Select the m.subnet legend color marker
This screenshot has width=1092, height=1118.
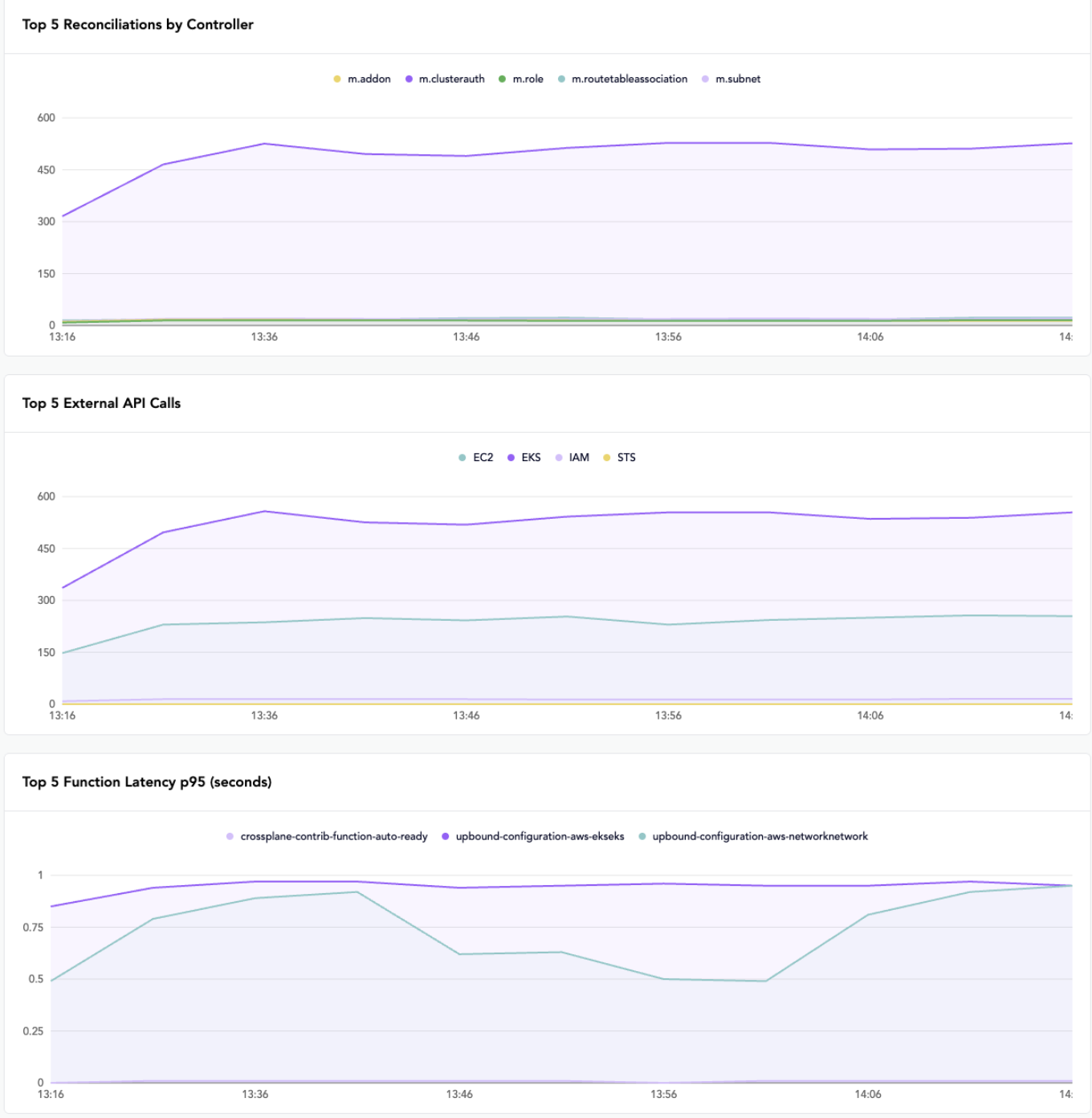[x=705, y=79]
